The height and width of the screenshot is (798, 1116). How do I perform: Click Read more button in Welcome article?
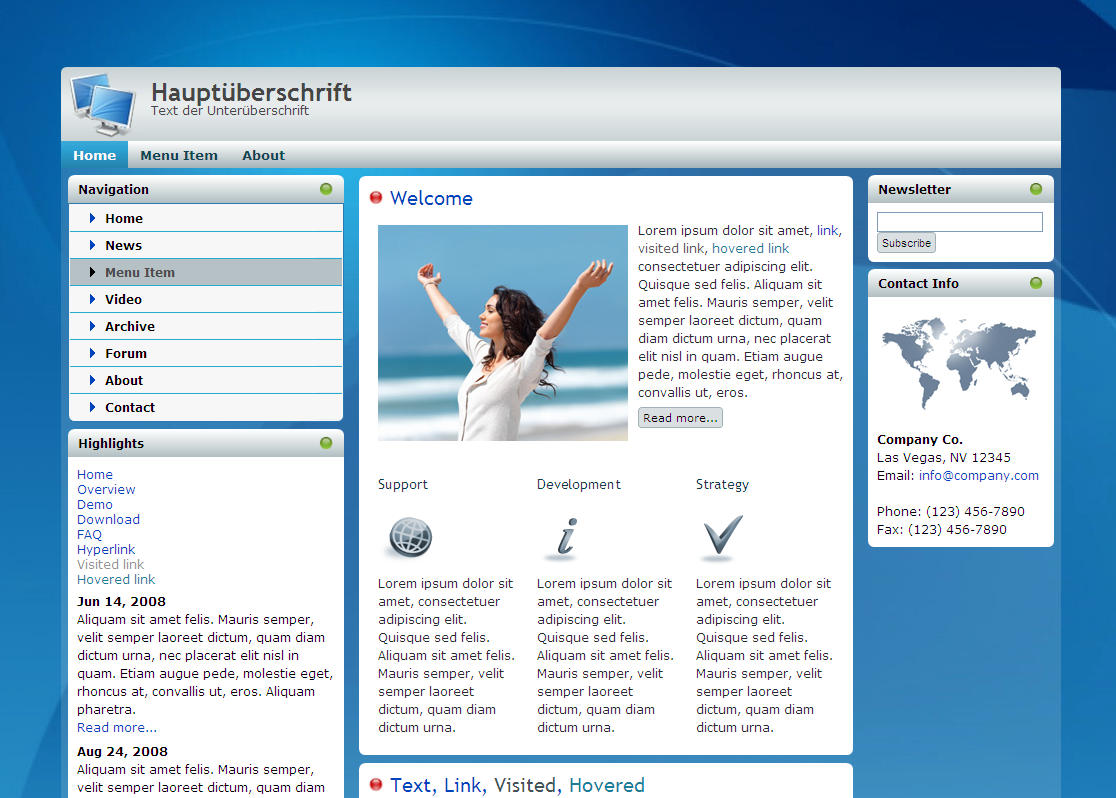click(680, 418)
